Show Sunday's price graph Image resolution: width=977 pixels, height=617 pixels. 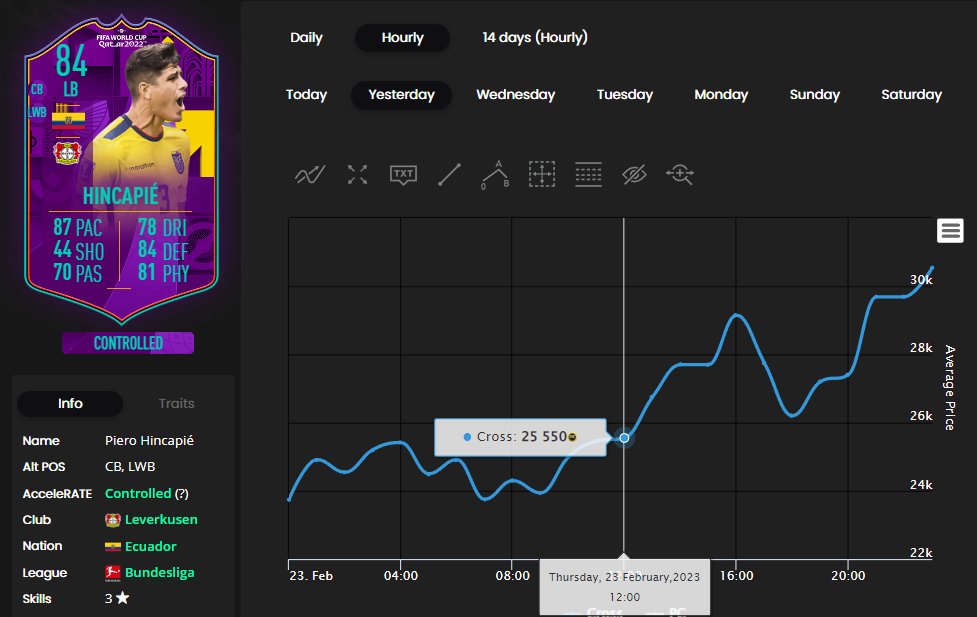tap(814, 95)
